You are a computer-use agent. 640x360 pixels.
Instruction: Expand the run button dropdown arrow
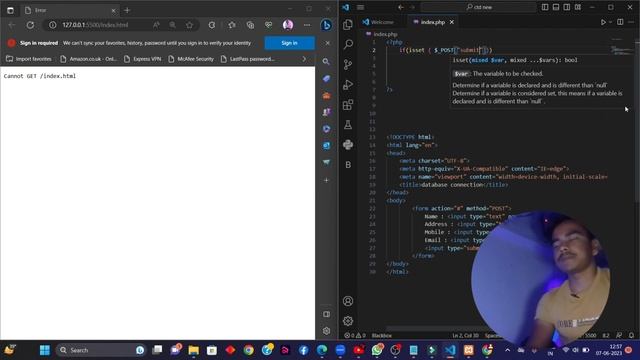tap(611, 22)
